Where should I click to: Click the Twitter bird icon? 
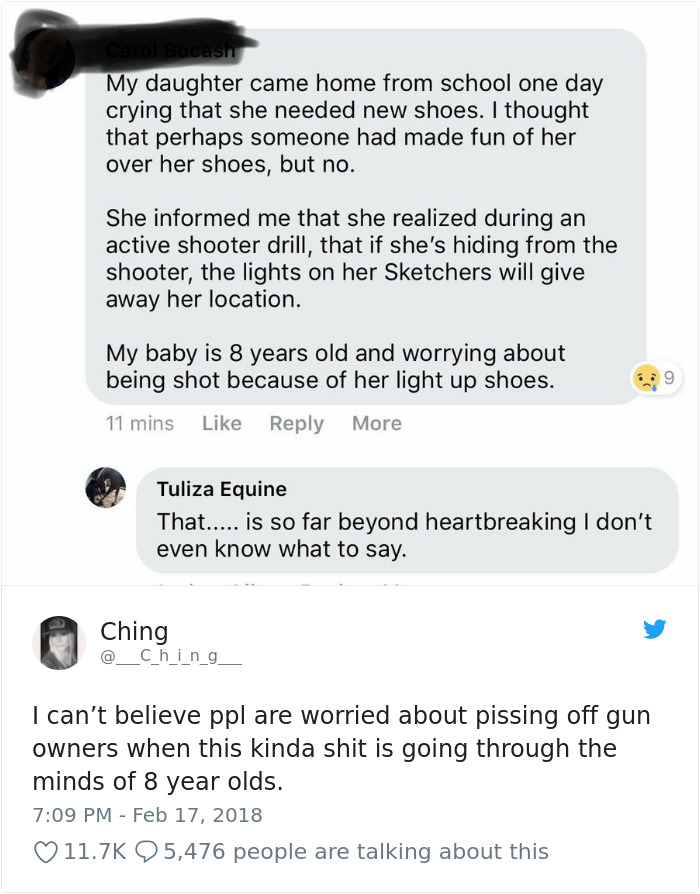(655, 630)
